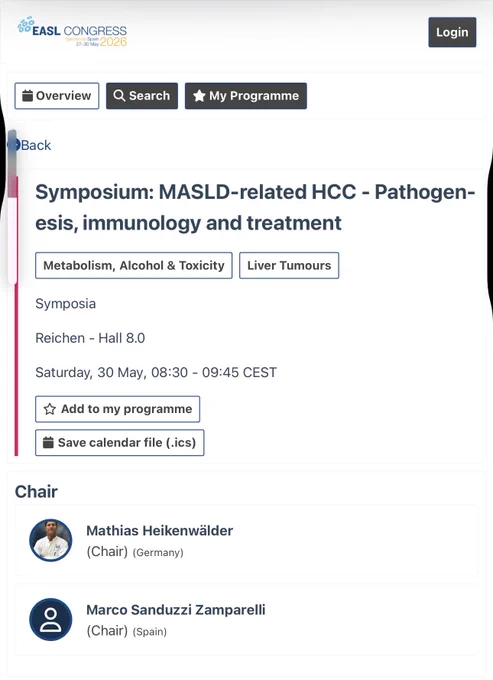The width and height of the screenshot is (493, 680).
Task: Click the star icon in My Programme
Action: 199,96
